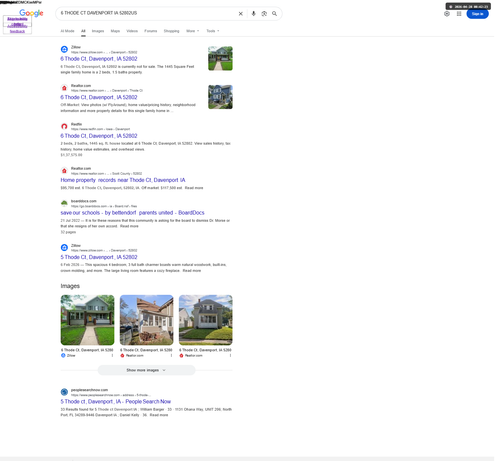Click the Images section heading

click(70, 286)
